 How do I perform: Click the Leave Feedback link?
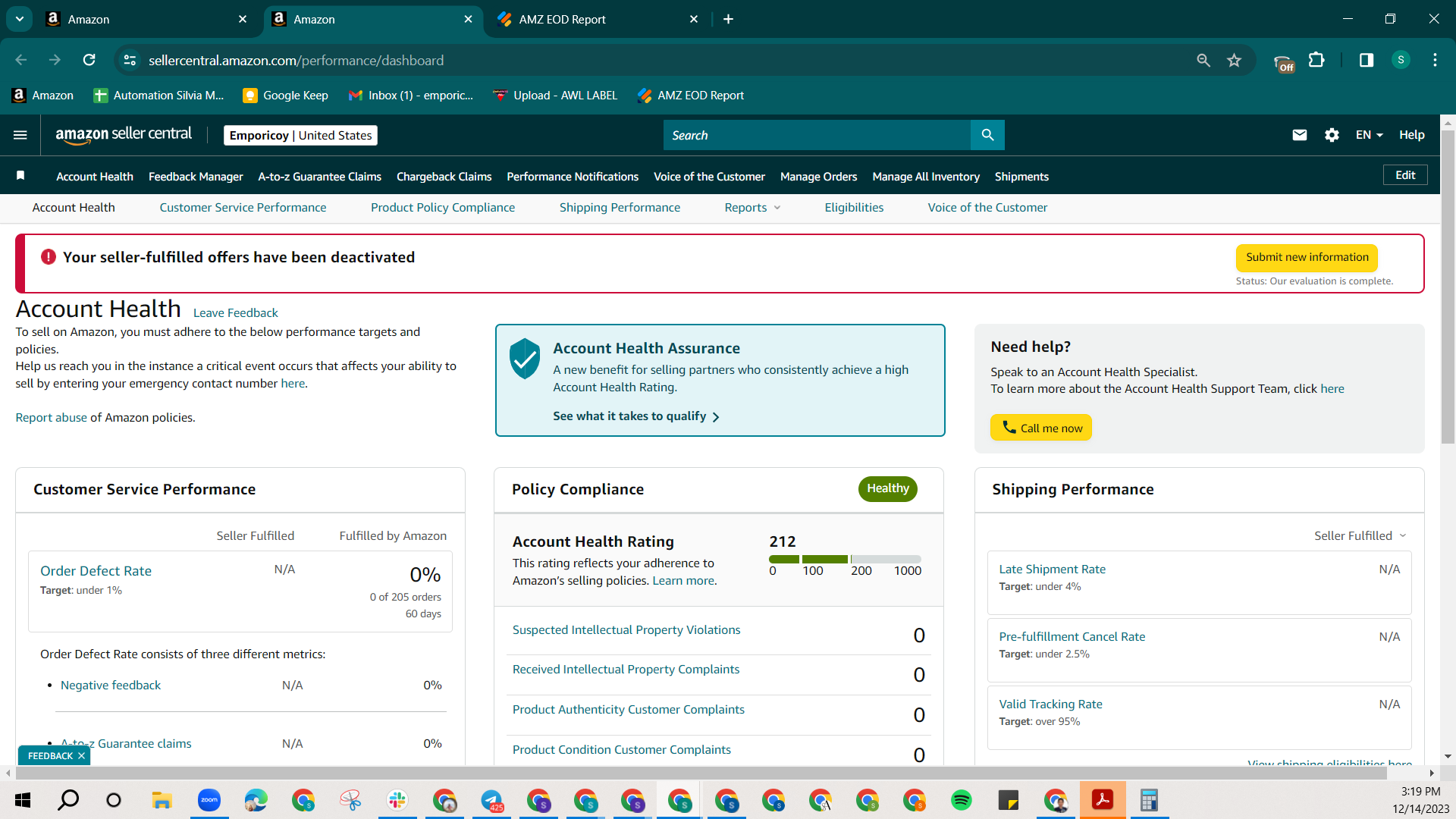coord(235,313)
